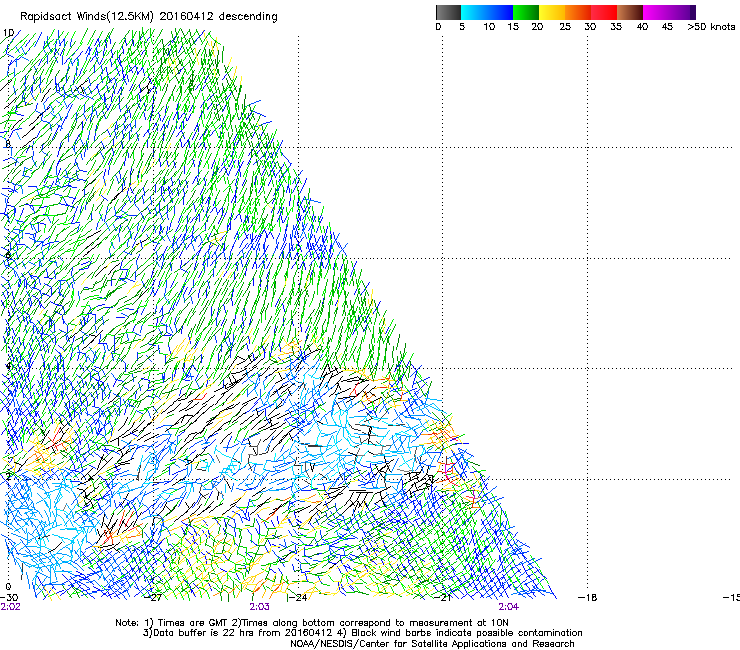Click the brown 35-40 knots legend swatch
Image resolution: width=740 pixels, height=650 pixels.
(x=630, y=12)
